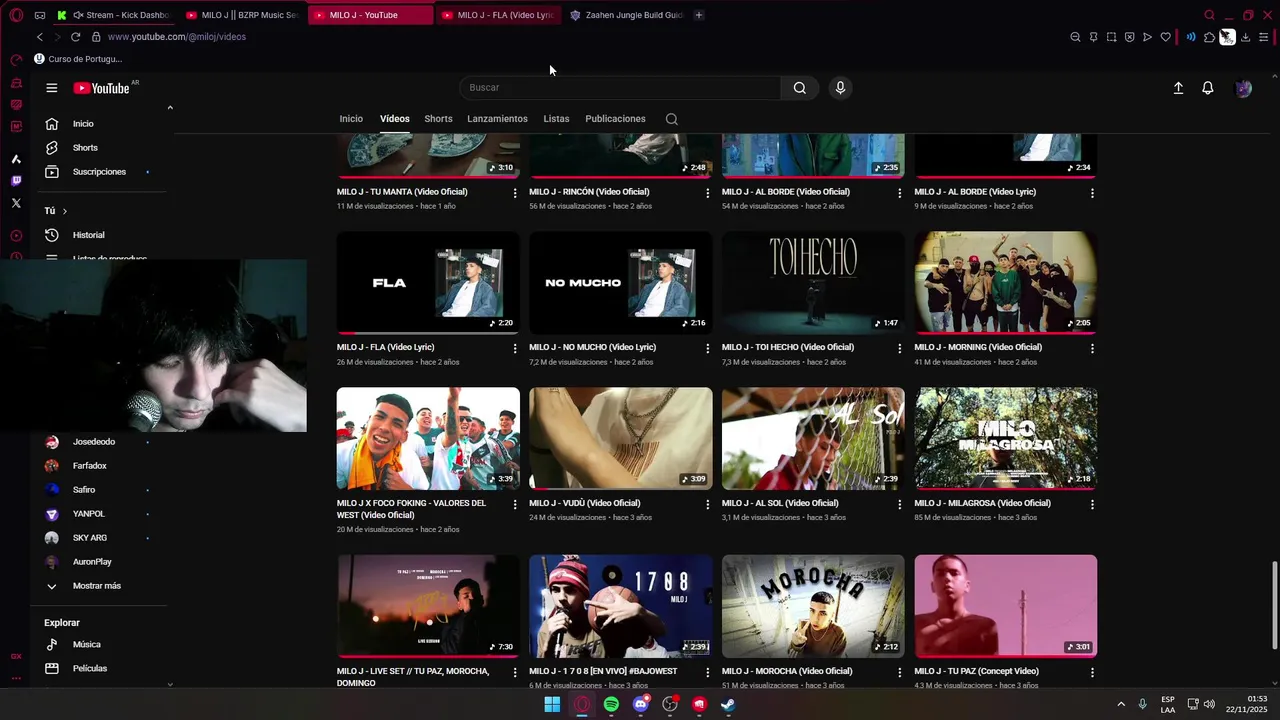Open Curso de Portugu... bookmark
1280x720 pixels.
78,59
